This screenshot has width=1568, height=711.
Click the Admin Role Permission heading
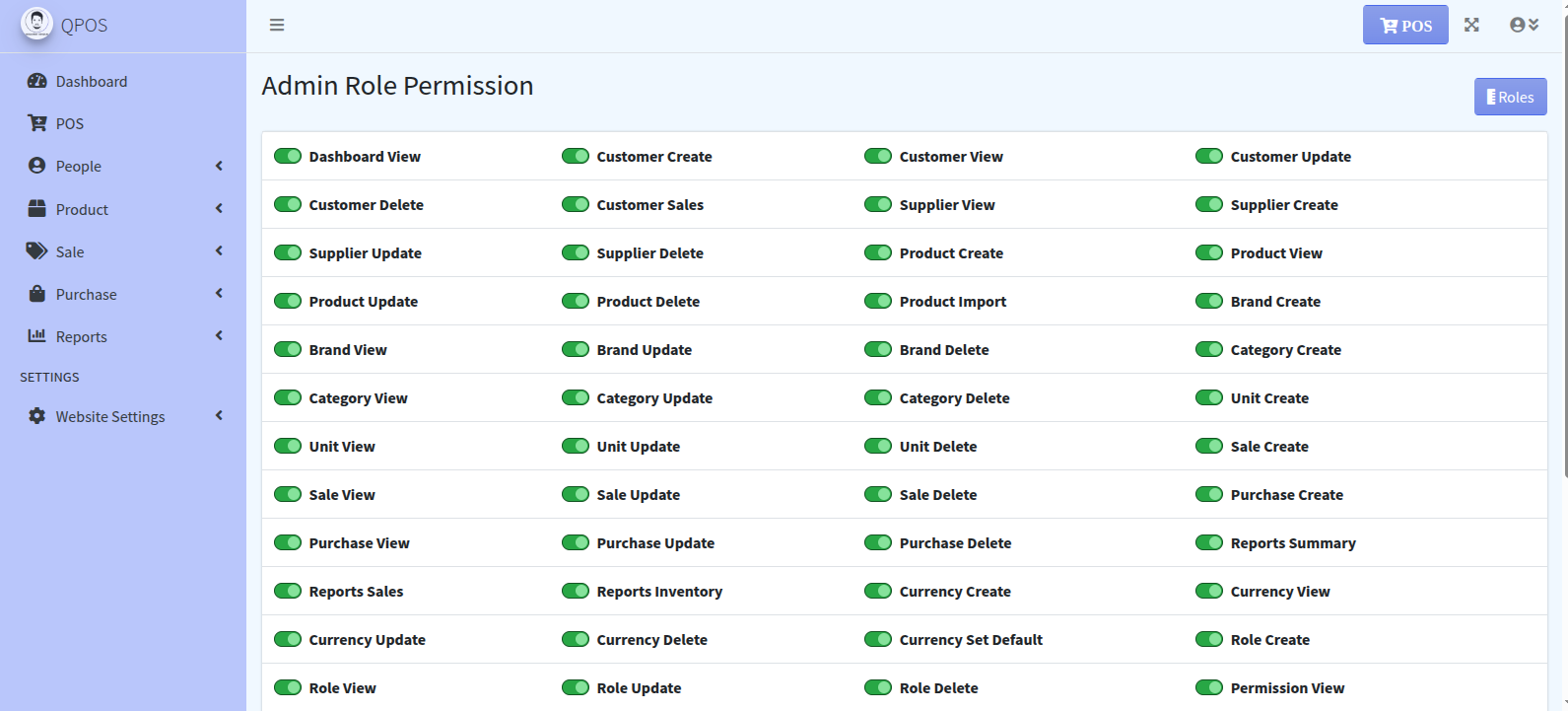(x=397, y=86)
